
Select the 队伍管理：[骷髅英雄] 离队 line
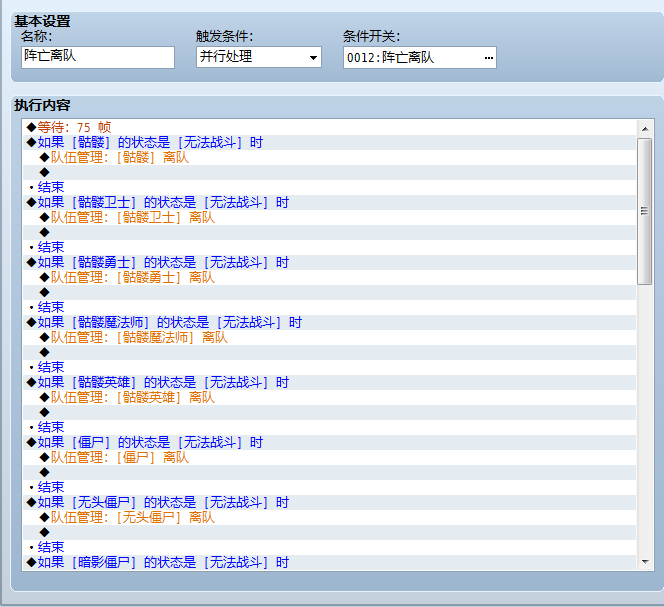(329, 397)
